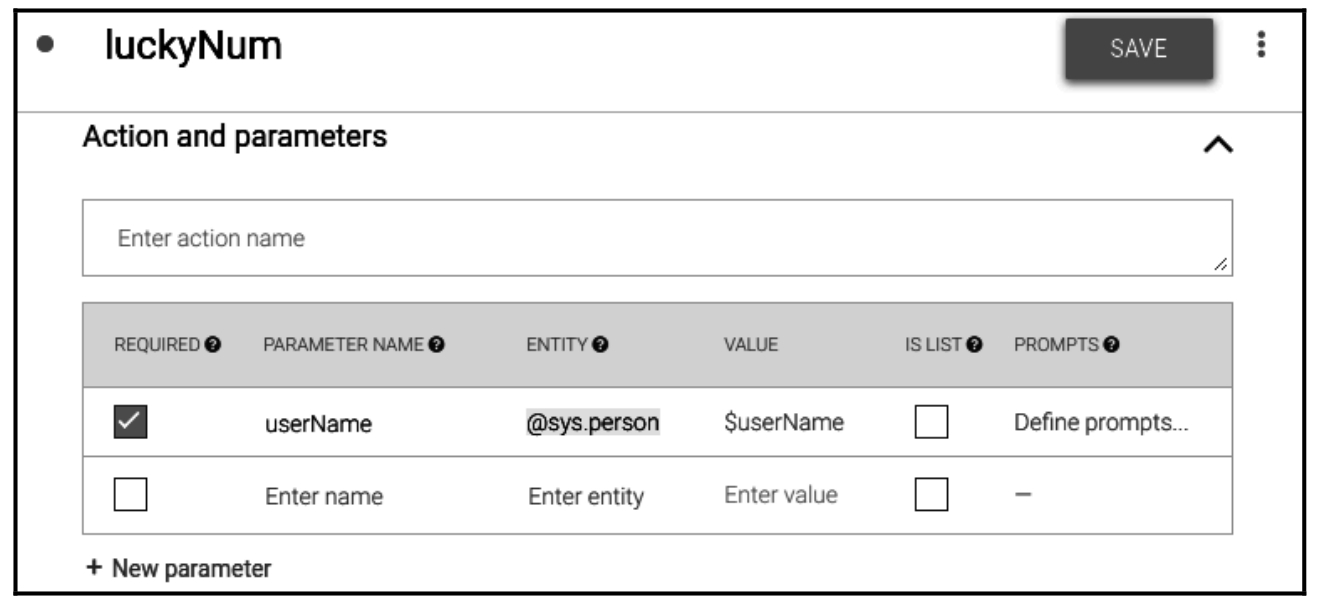
Task: Click the PARAMETER NAME help icon
Action: tap(437, 345)
